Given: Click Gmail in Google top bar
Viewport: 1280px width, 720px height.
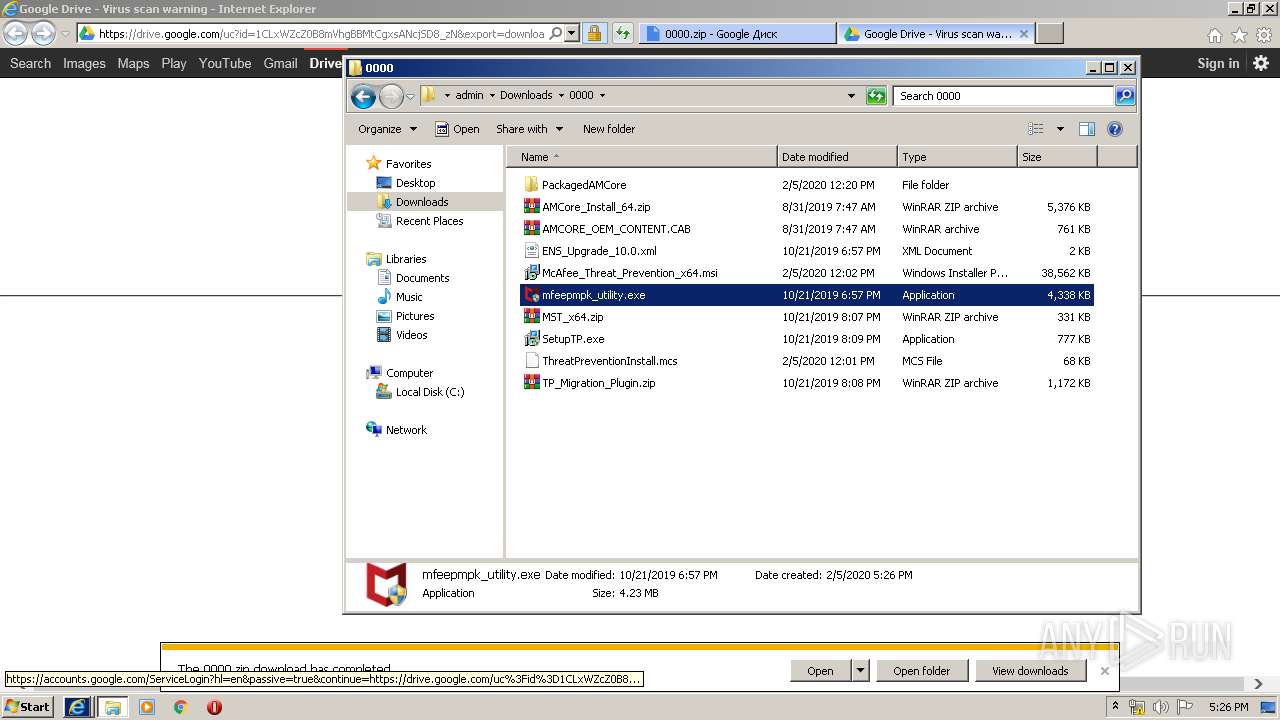Looking at the screenshot, I should [280, 63].
